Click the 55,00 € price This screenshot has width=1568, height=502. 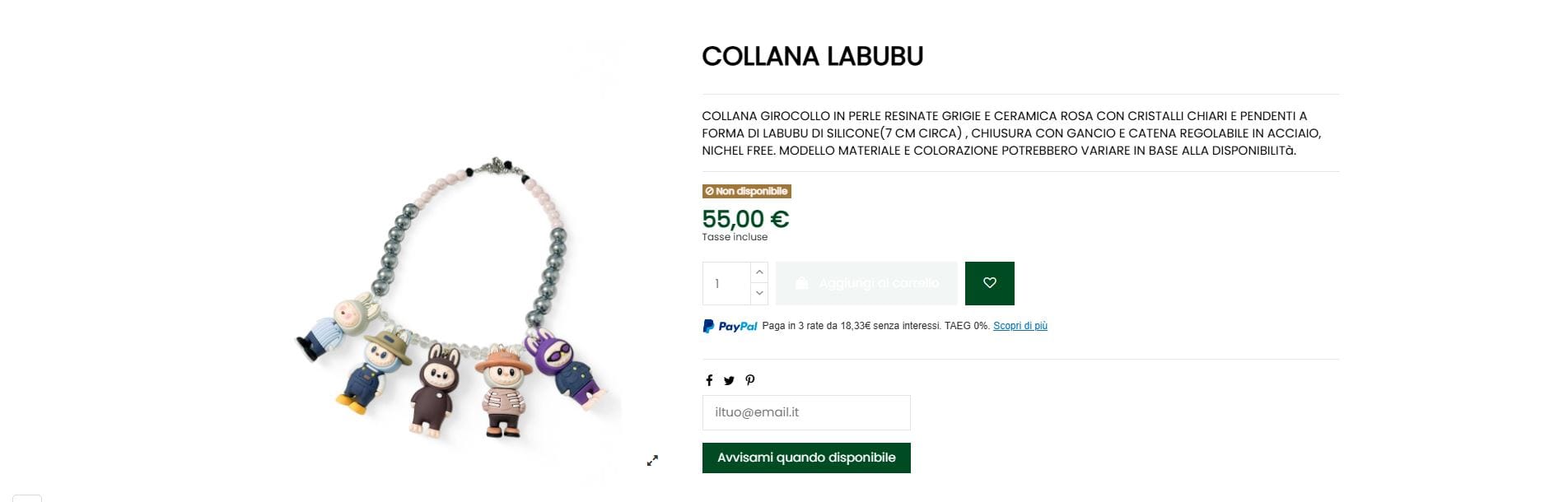click(x=745, y=219)
